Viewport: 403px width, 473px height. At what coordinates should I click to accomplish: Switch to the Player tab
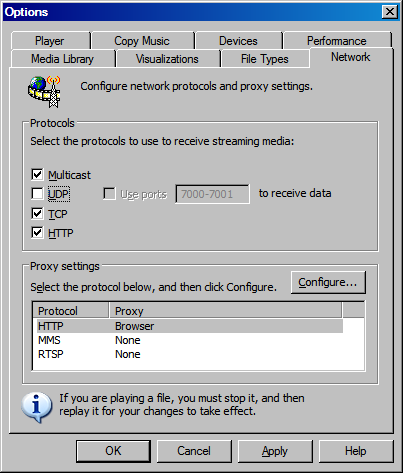click(50, 41)
